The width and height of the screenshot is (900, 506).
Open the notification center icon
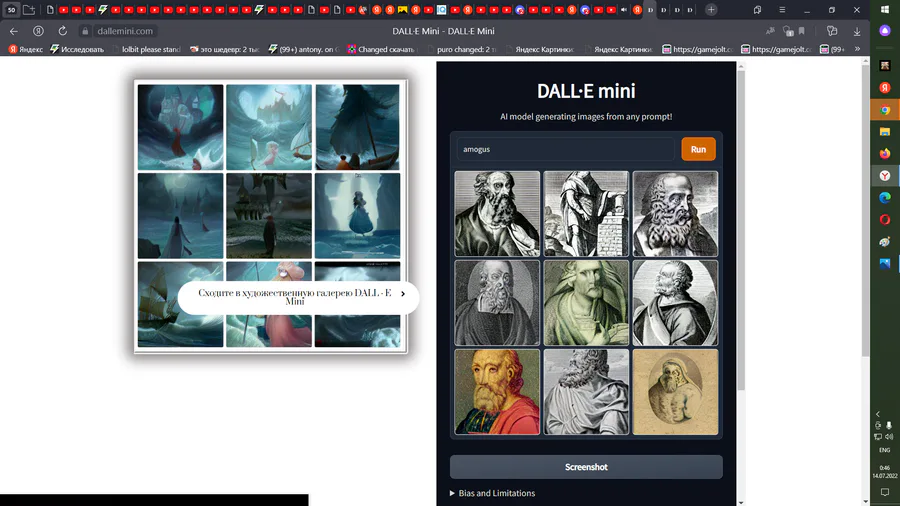click(x=885, y=492)
